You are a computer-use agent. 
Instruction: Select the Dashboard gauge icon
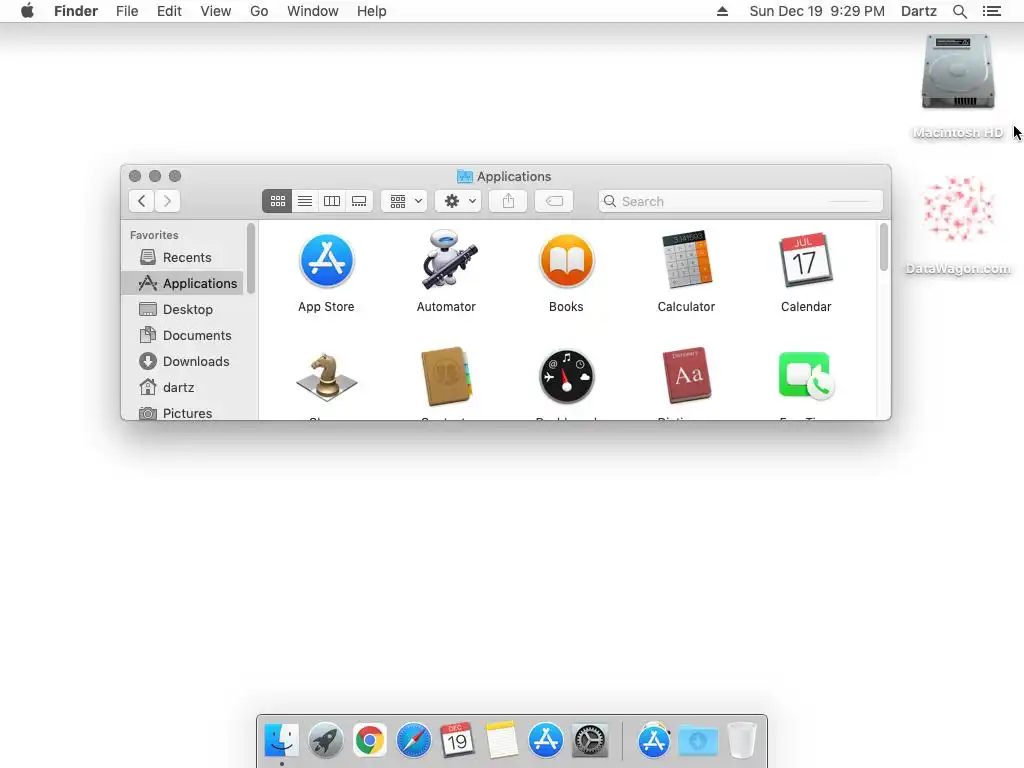566,377
